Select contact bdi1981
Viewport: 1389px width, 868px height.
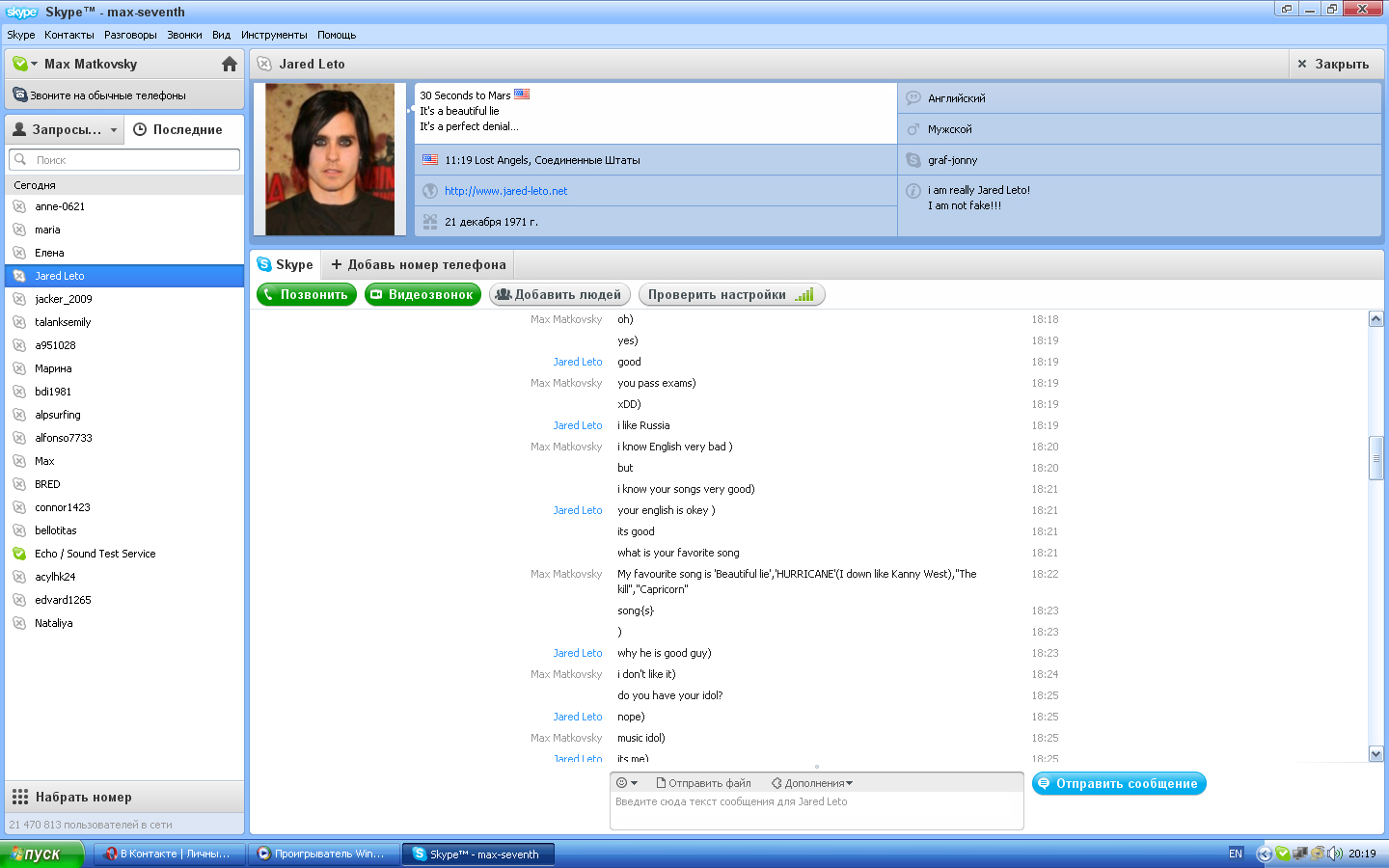(x=124, y=392)
